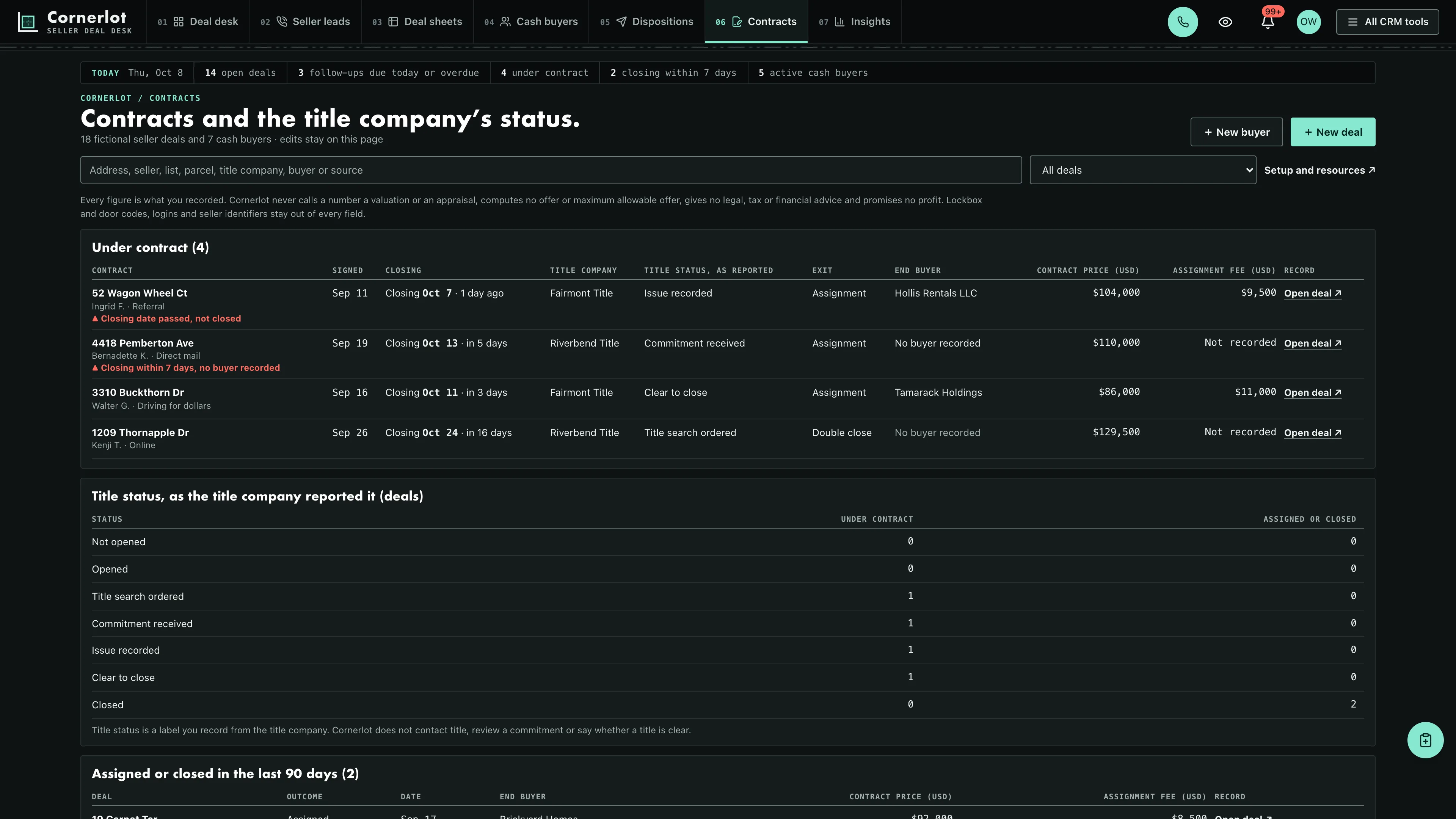Click 'Closed' row in status table
The width and height of the screenshot is (1456, 819).
click(728, 705)
